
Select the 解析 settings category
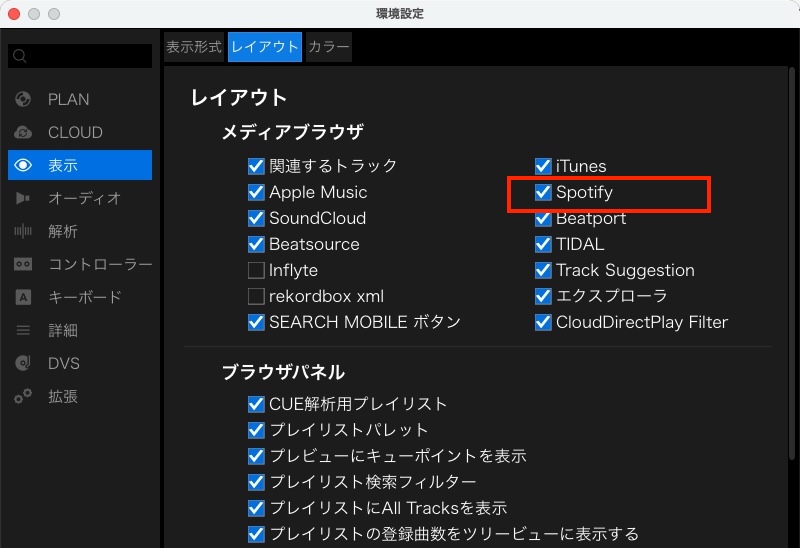coord(80,231)
